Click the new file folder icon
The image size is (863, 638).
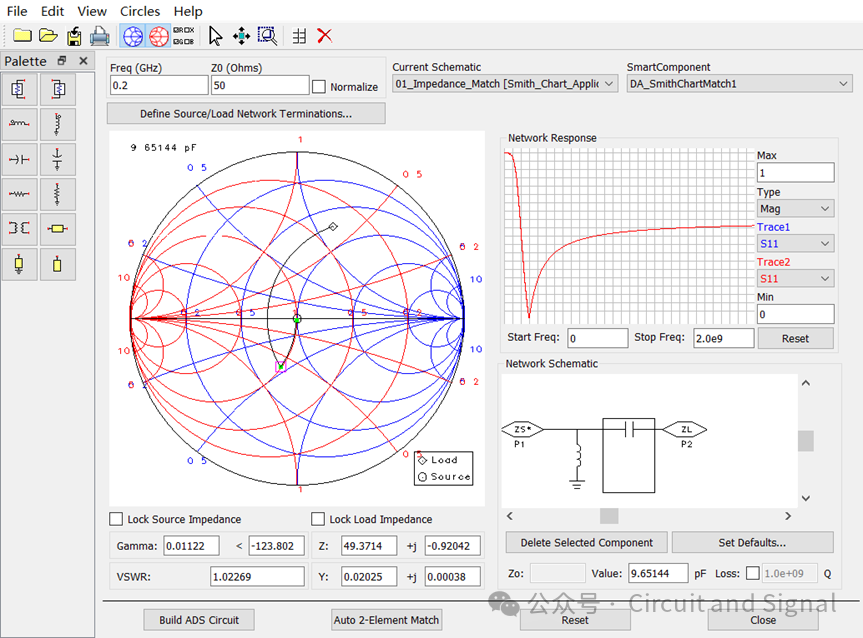22,36
